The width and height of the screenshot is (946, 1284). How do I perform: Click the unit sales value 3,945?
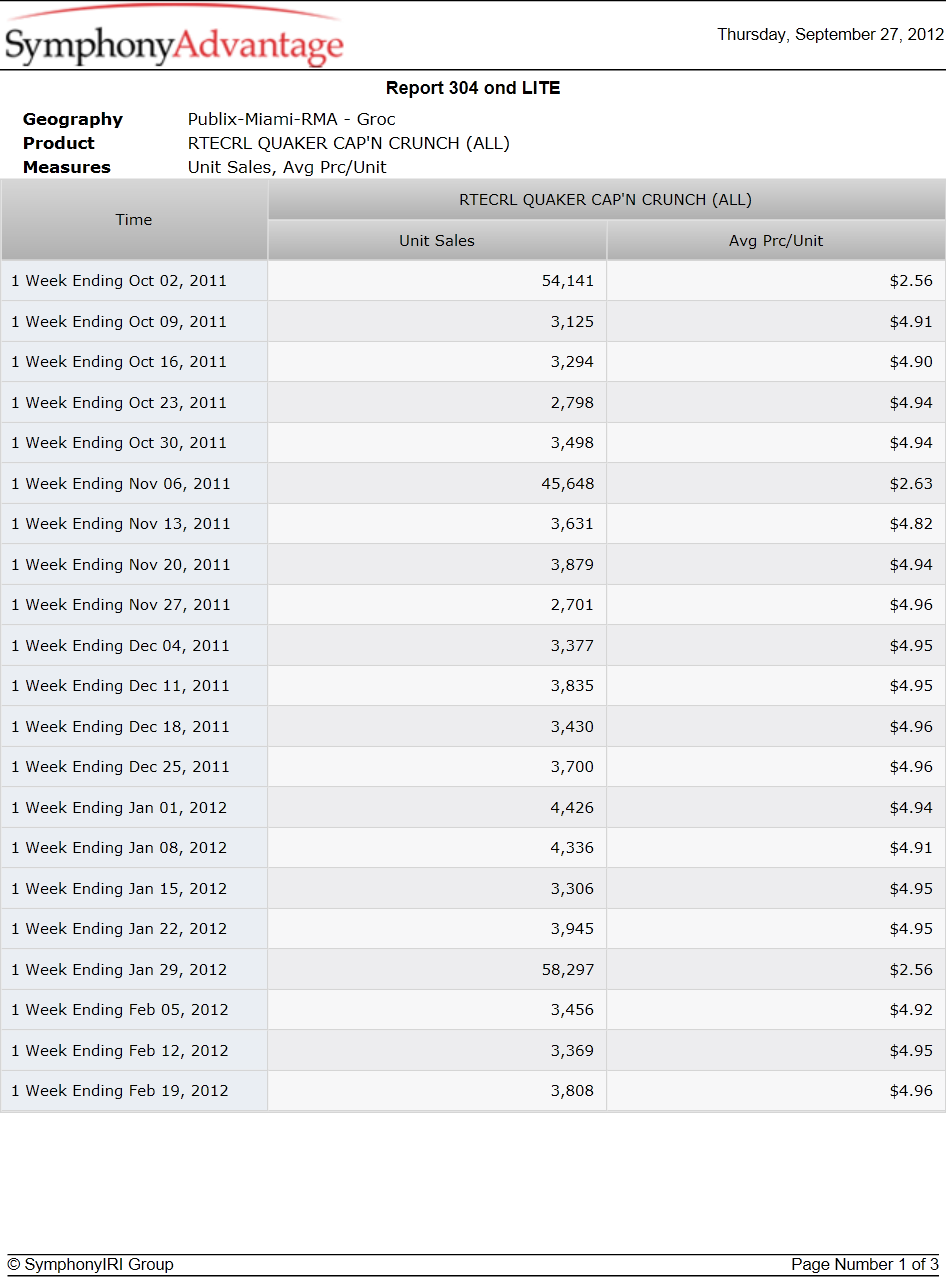click(572, 929)
